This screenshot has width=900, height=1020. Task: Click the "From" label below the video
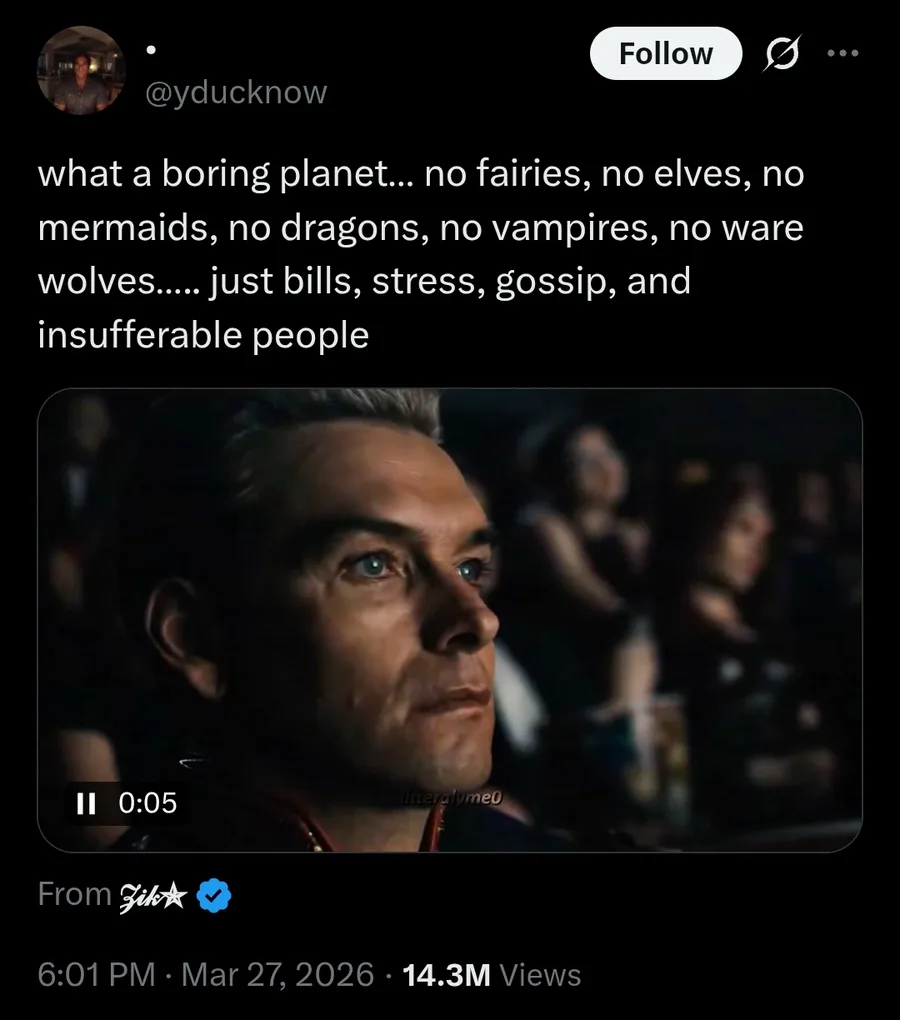[74, 894]
